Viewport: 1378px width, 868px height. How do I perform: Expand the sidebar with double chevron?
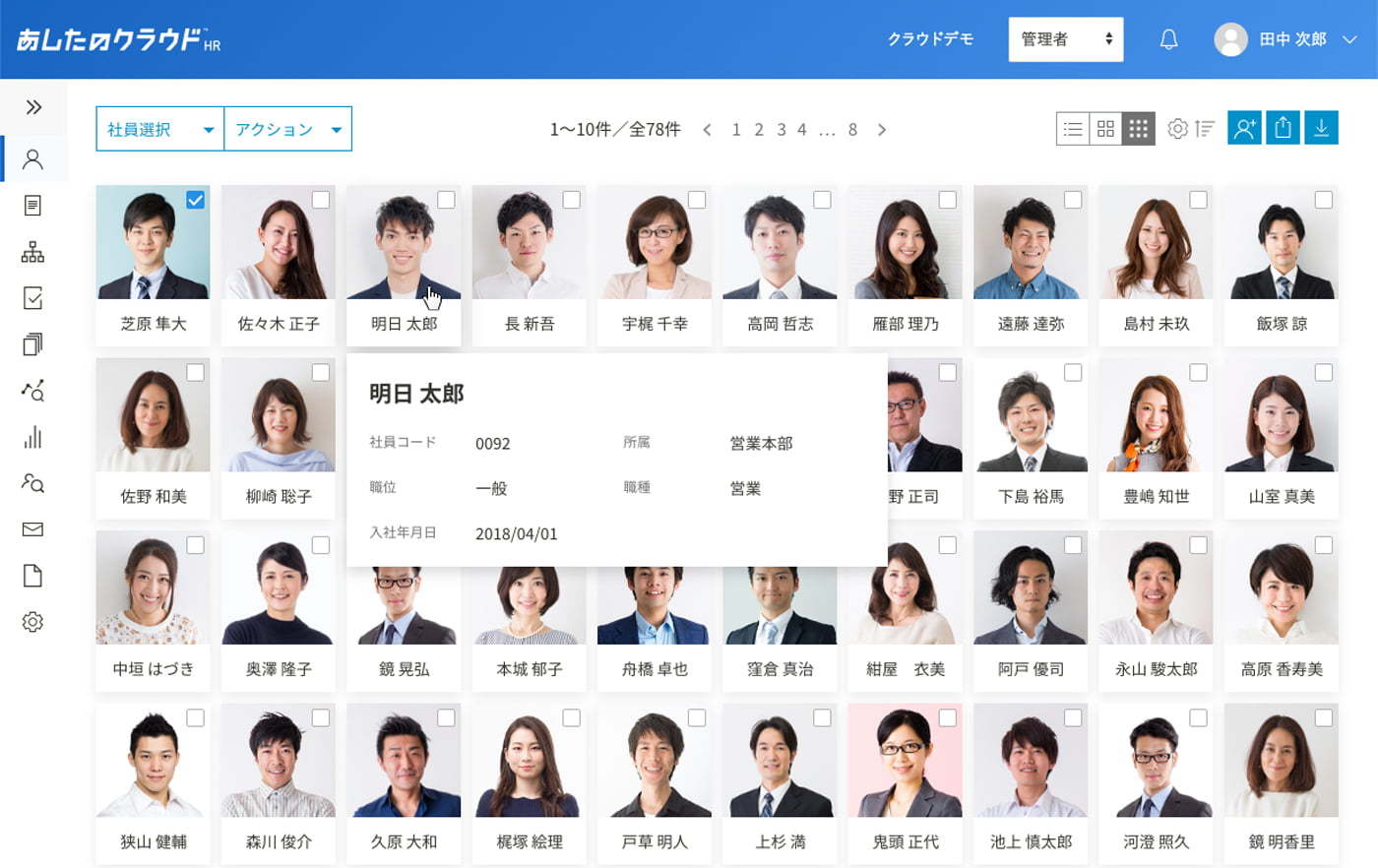click(x=33, y=106)
